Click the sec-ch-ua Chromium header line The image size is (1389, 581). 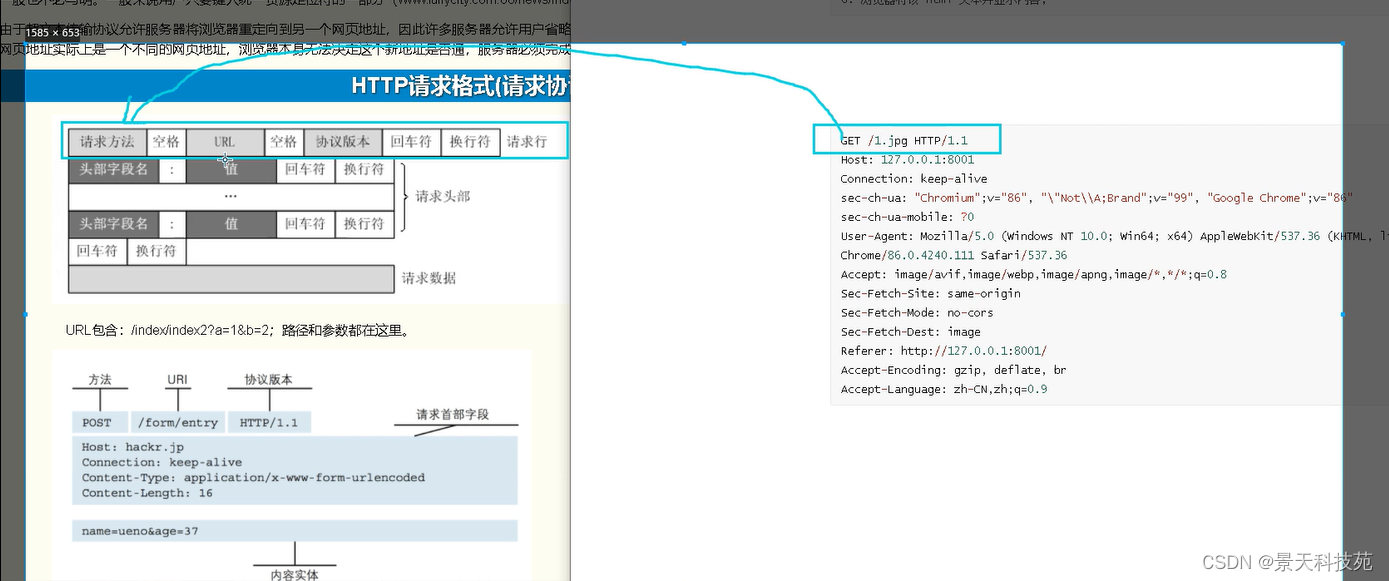click(1096, 197)
